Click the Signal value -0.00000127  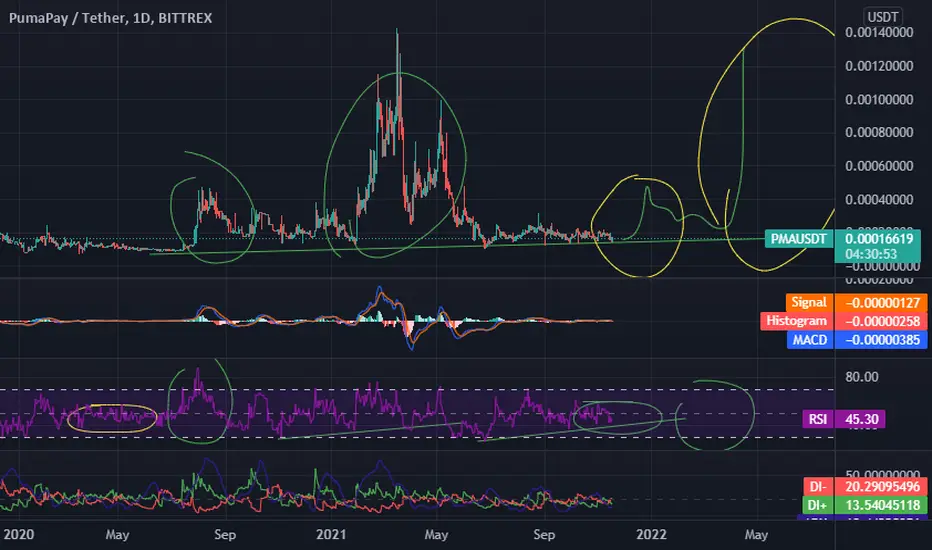click(881, 302)
